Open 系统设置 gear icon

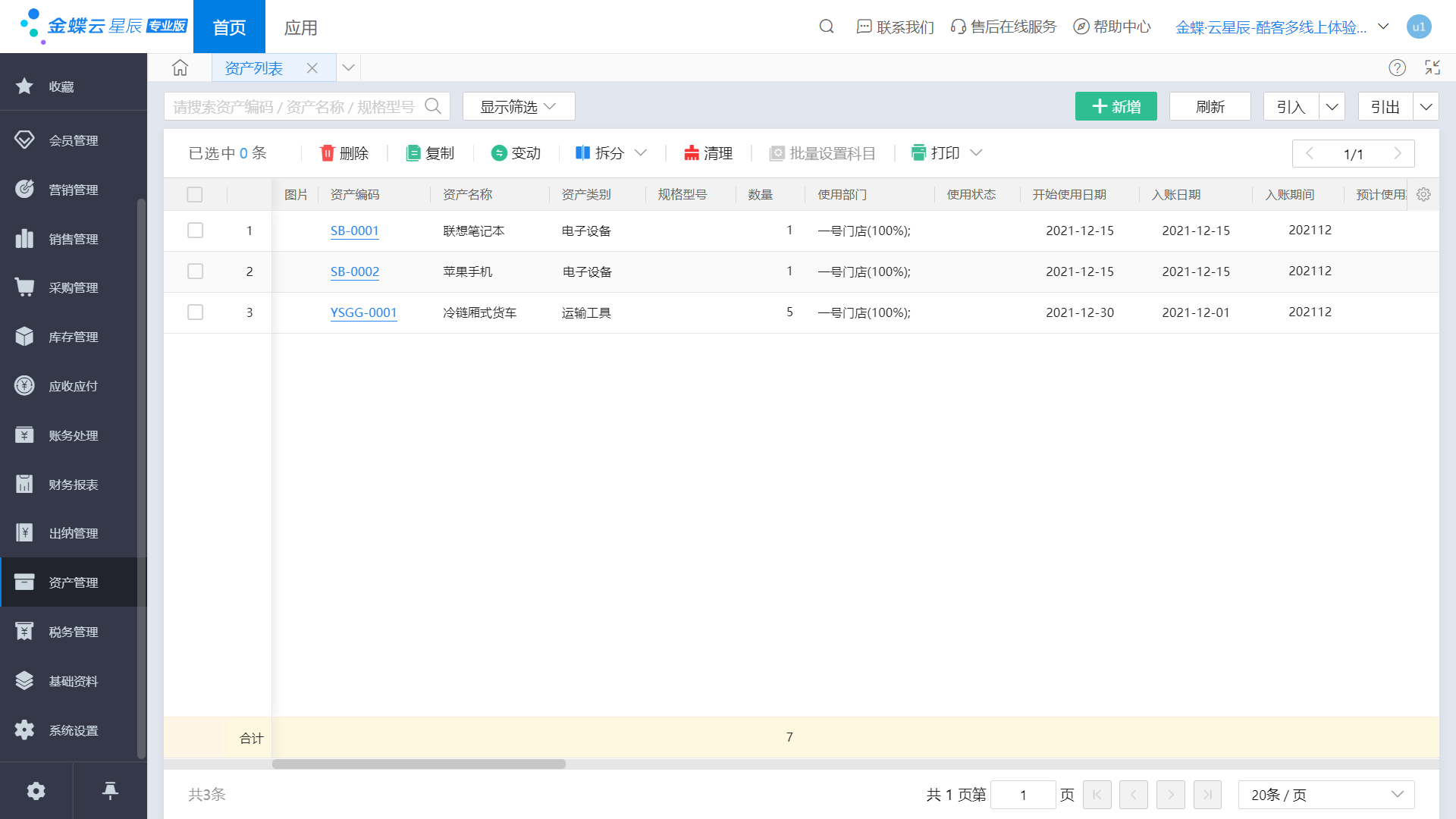pos(24,730)
